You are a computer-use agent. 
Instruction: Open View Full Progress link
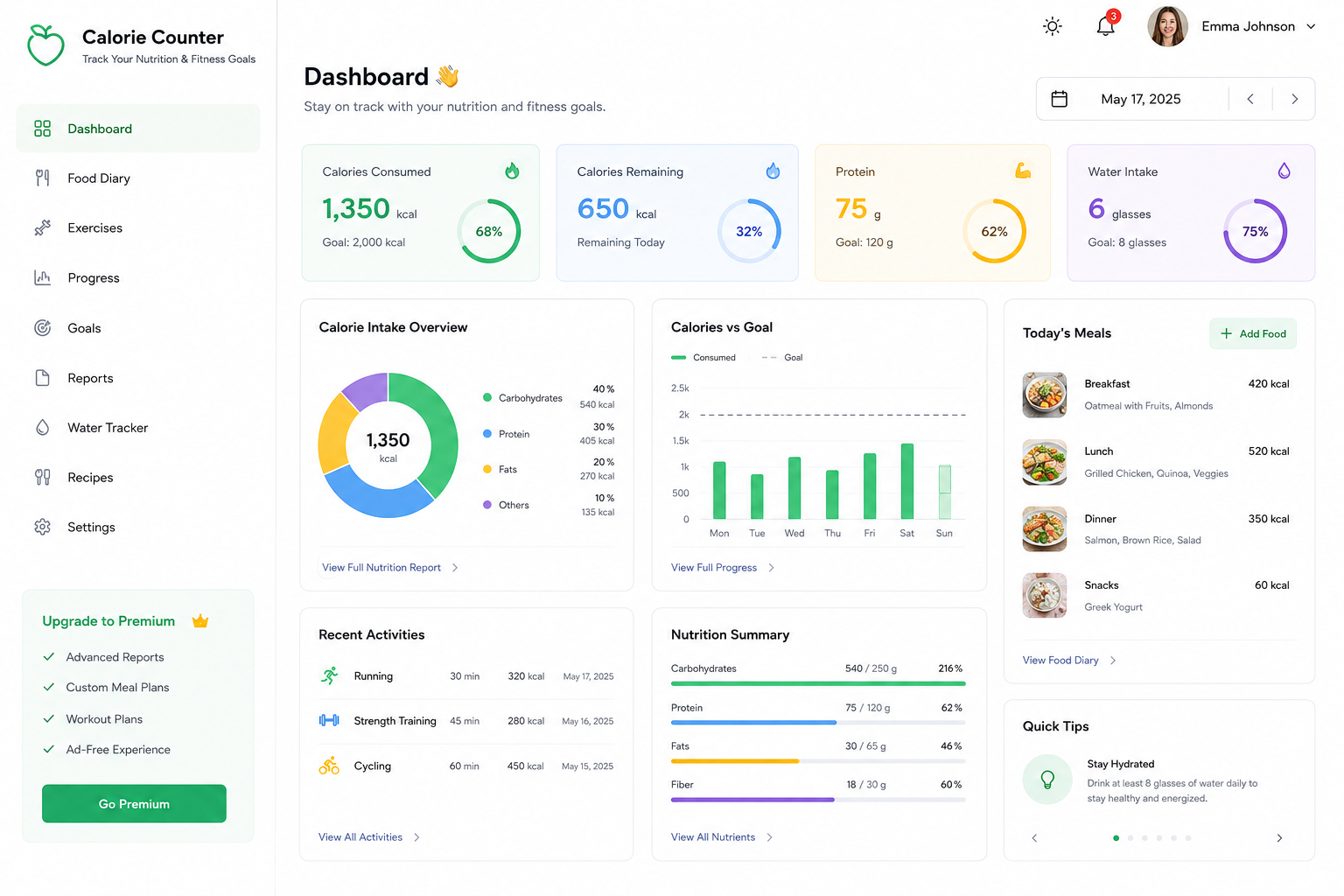tap(723, 567)
